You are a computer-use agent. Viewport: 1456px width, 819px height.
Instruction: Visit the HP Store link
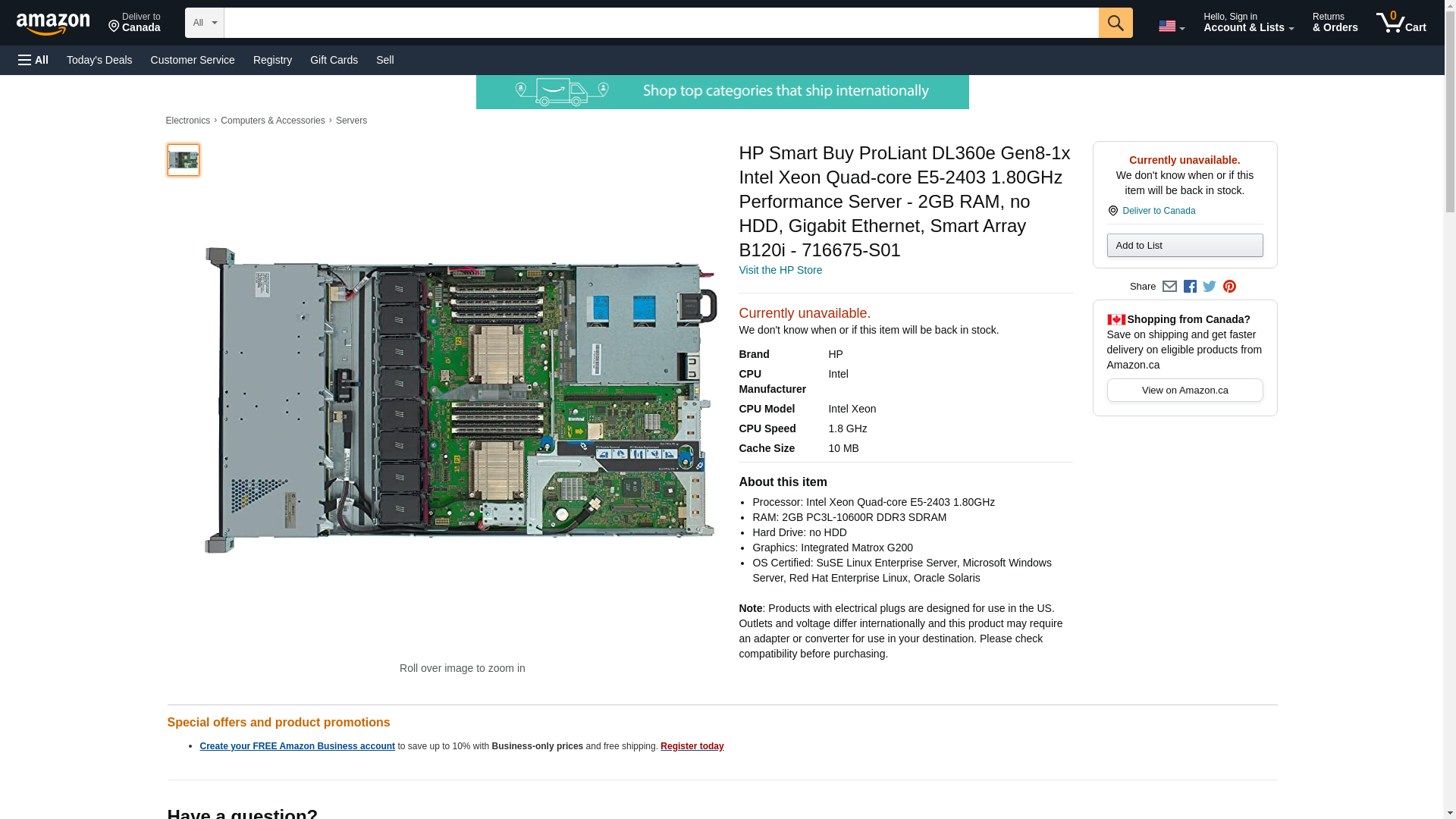click(x=780, y=270)
